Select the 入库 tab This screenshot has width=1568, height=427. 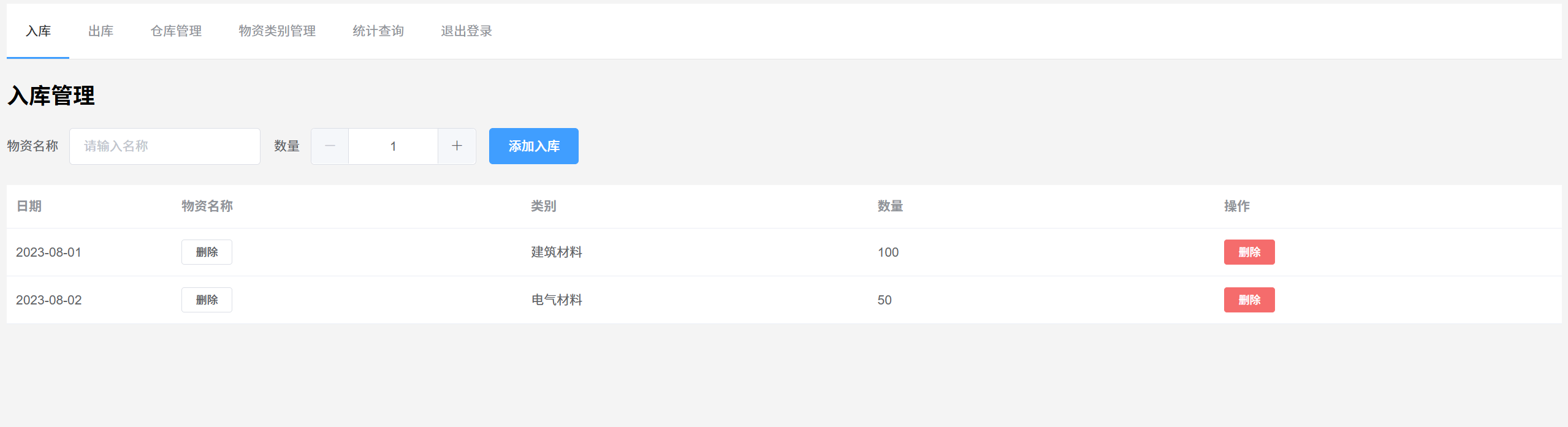(38, 31)
